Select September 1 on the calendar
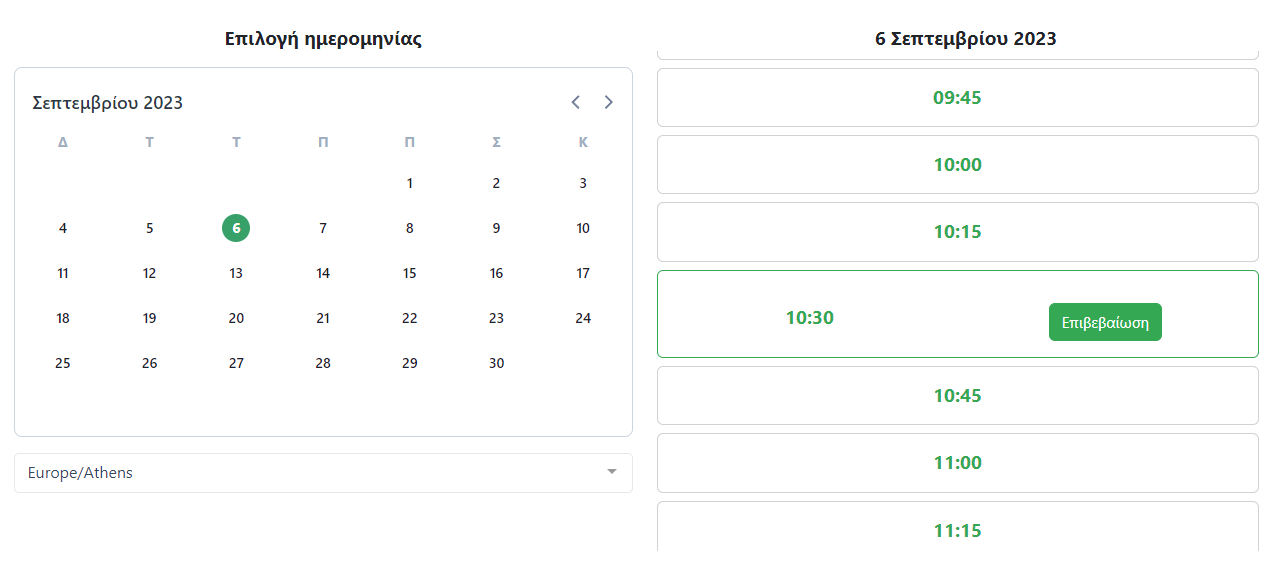 click(x=410, y=183)
